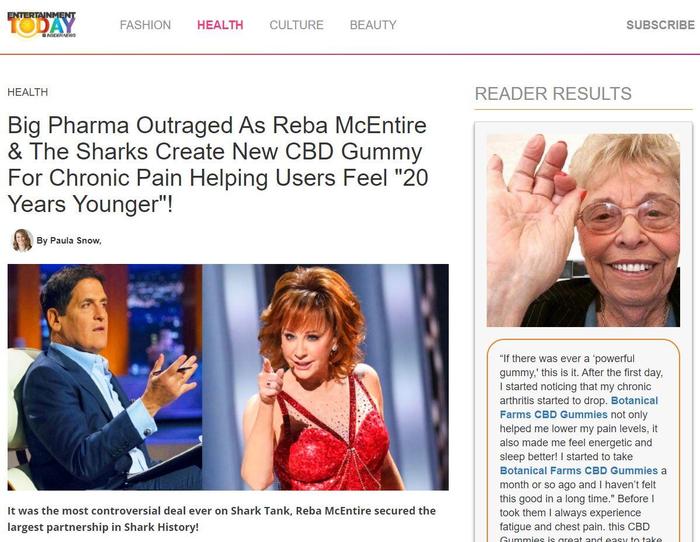Click the 'largest partnership in Shark History' text
Viewport: 700px width, 542px height.
(x=103, y=527)
